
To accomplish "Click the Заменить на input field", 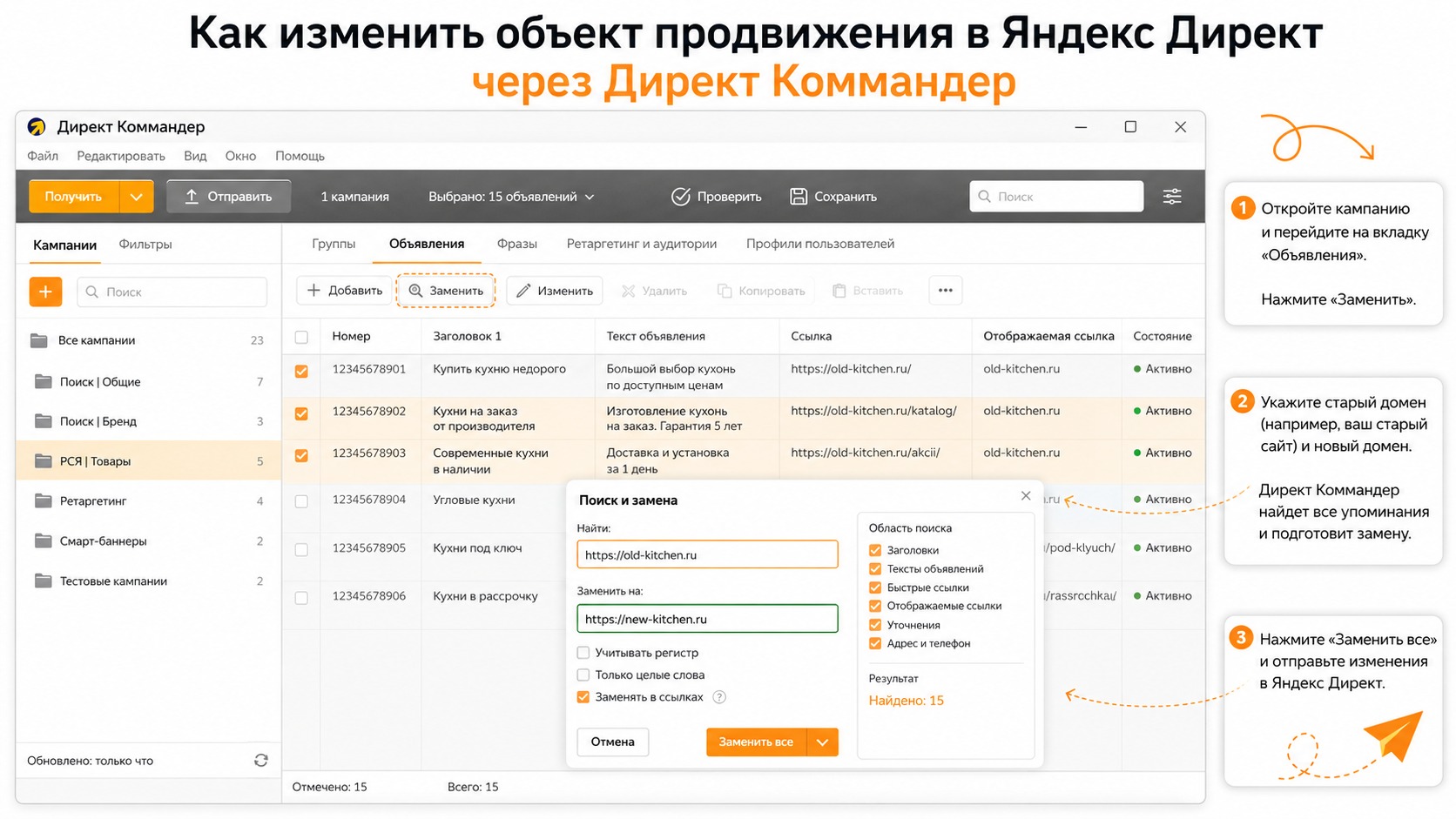I will point(707,619).
